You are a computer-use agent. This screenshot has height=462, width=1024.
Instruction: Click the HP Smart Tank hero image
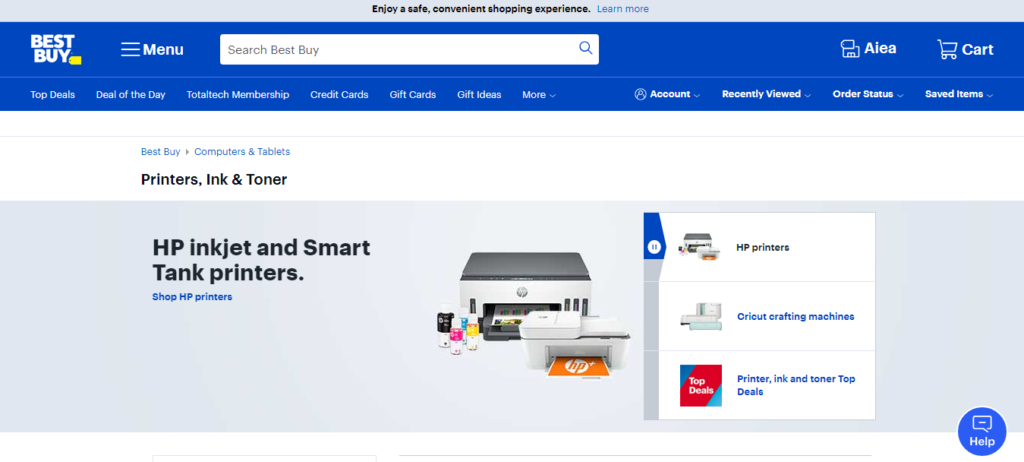click(x=534, y=316)
